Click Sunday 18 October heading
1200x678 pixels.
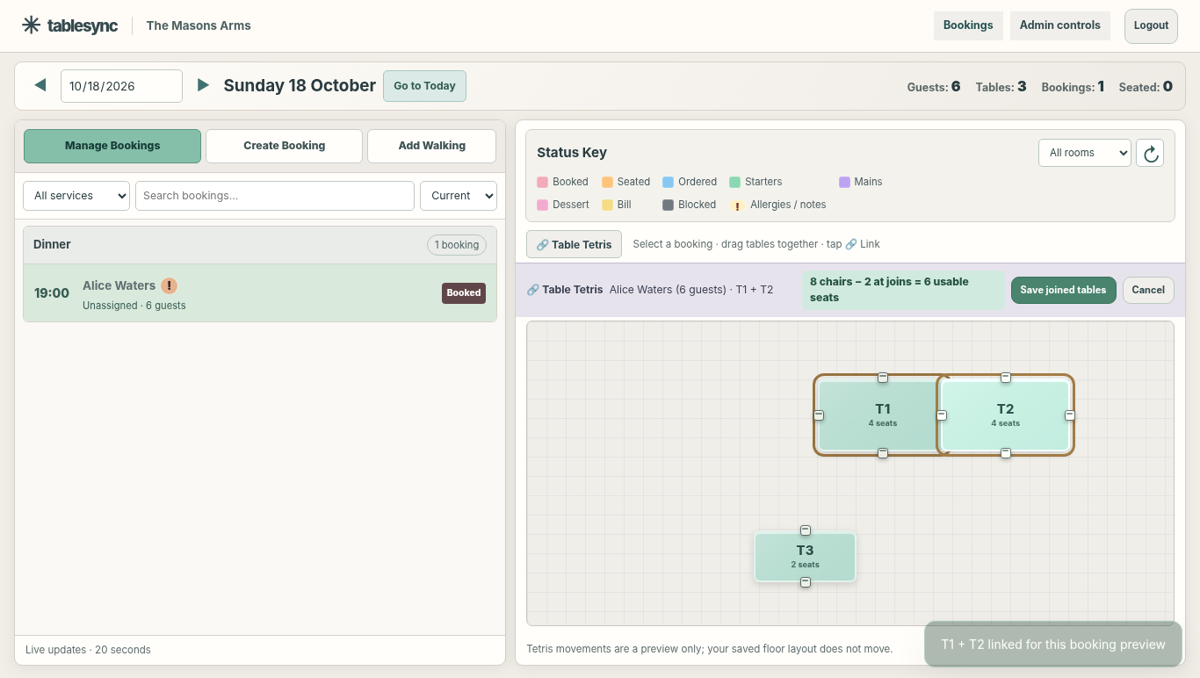point(300,85)
